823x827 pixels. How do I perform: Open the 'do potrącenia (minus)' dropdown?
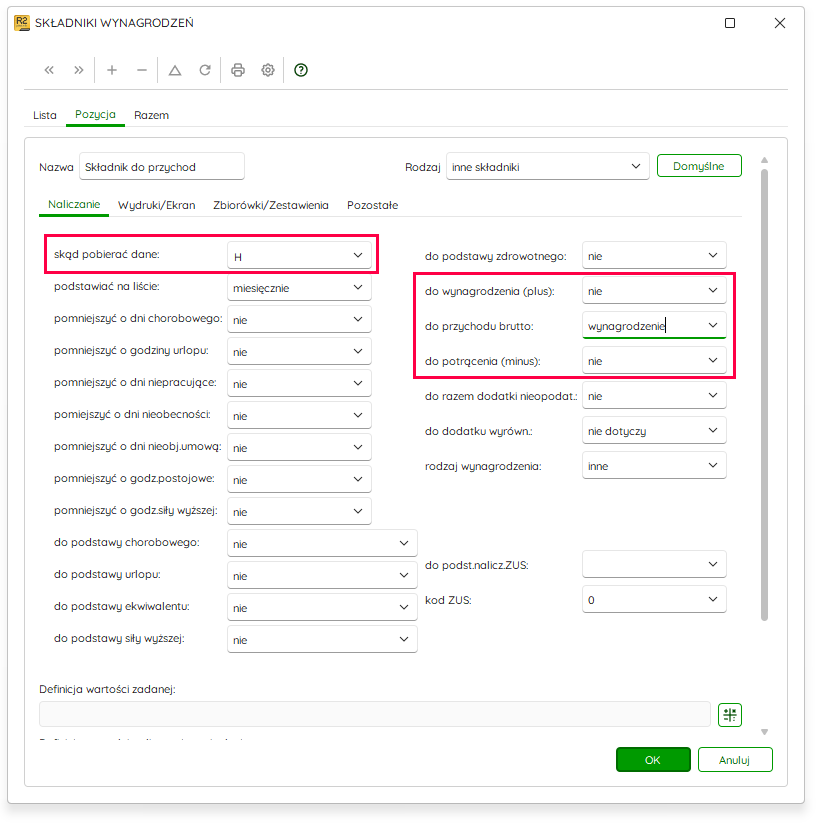click(654, 360)
